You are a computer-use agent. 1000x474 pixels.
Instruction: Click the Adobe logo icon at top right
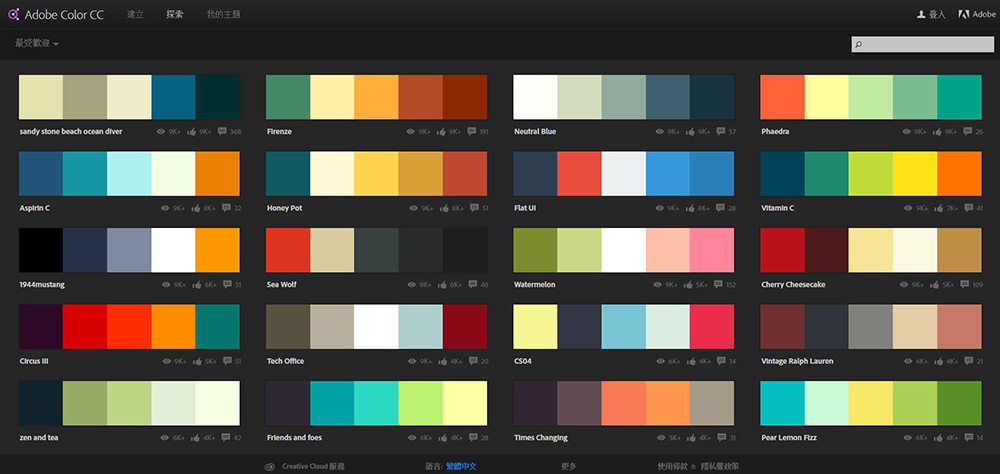[x=963, y=15]
